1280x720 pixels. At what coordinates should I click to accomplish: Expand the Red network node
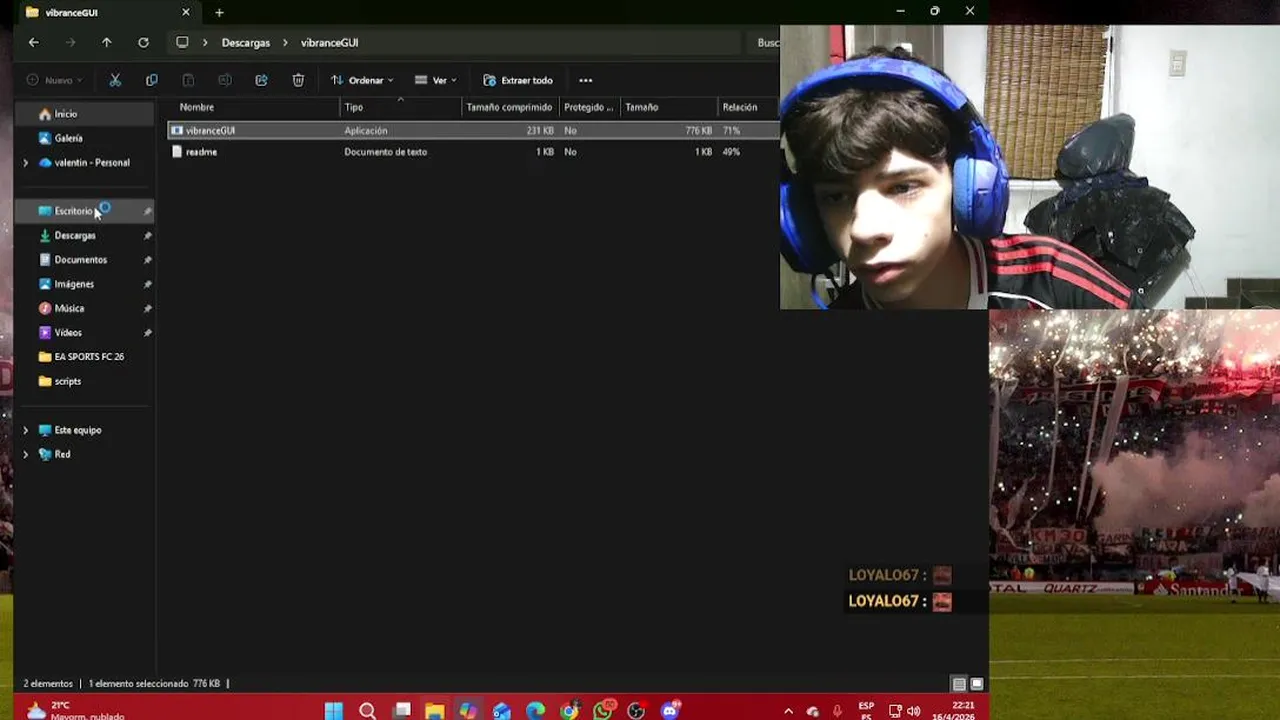pyautogui.click(x=26, y=454)
